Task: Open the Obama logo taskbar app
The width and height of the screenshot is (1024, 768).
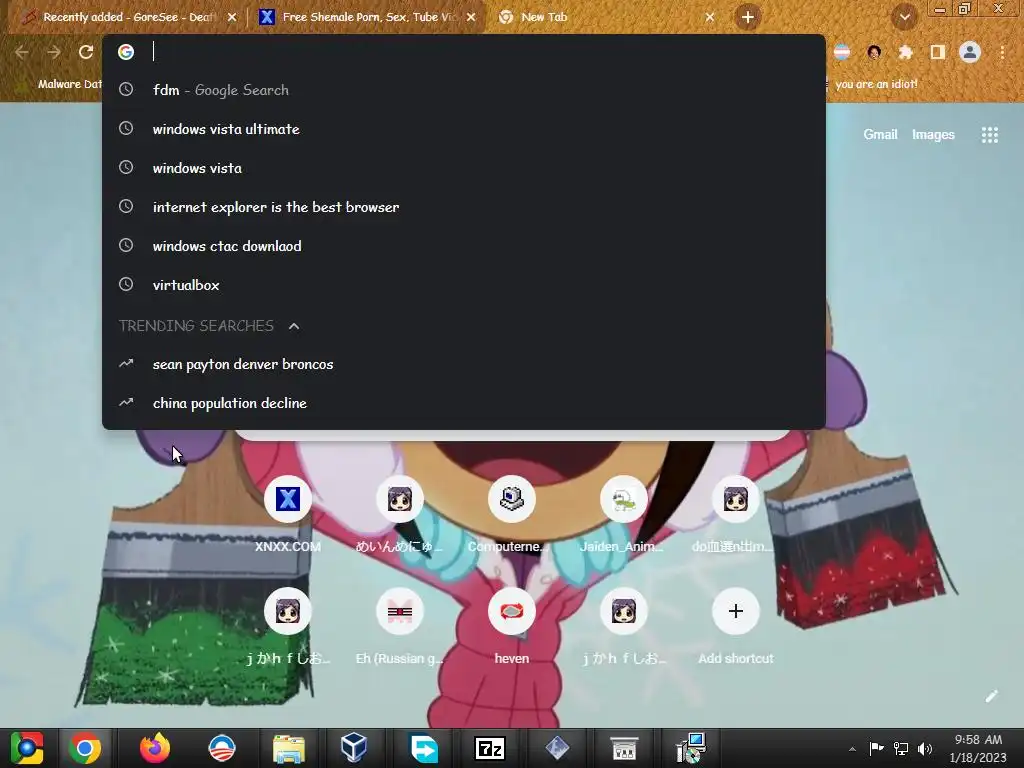Action: [x=221, y=748]
